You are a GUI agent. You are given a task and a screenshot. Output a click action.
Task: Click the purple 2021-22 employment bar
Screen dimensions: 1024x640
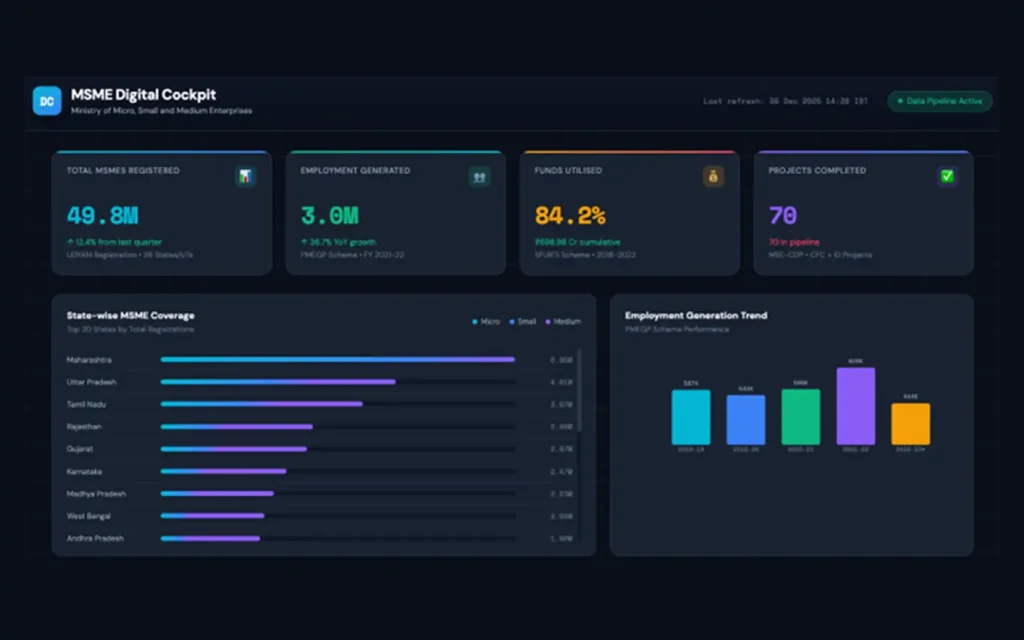point(855,406)
